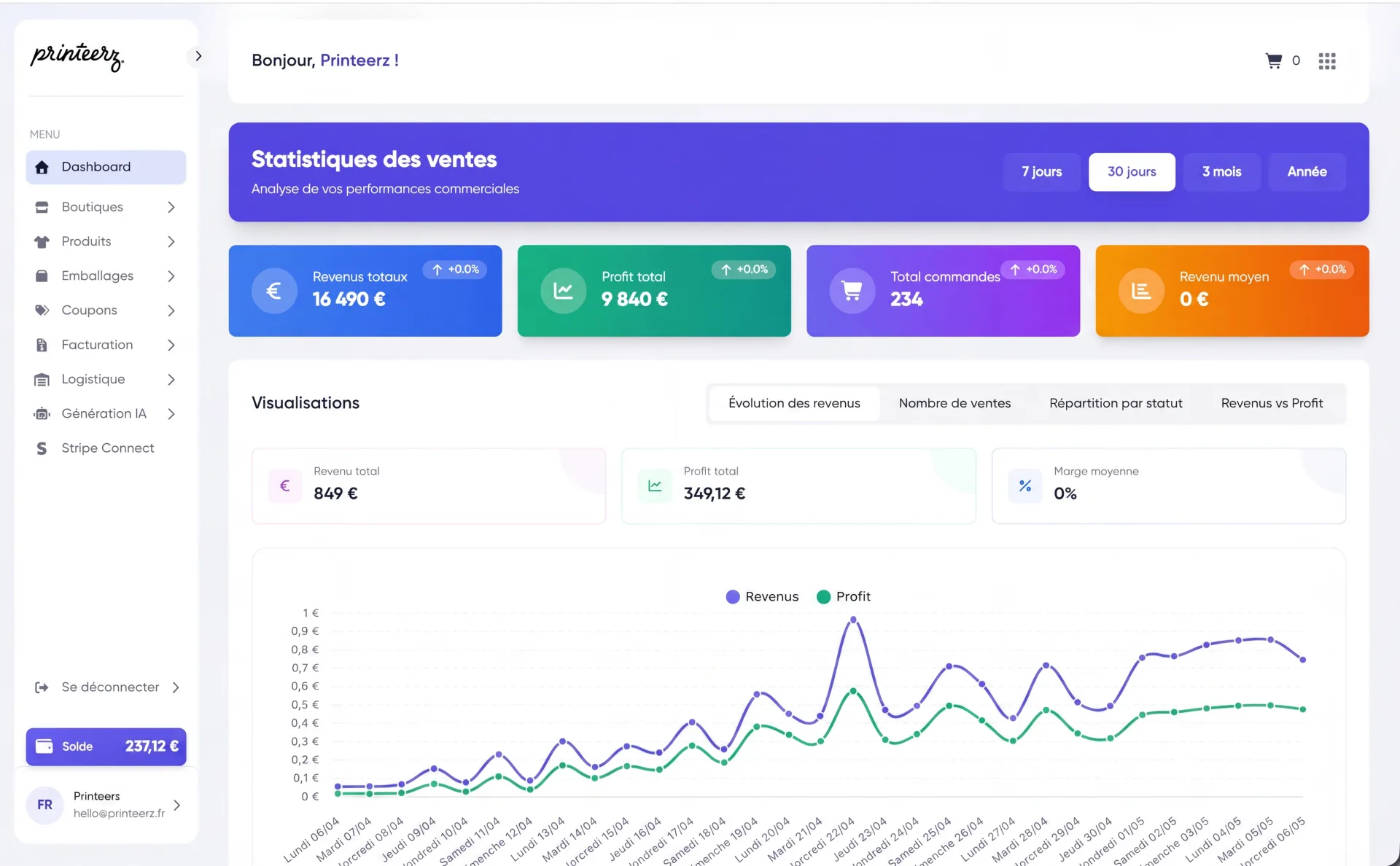This screenshot has width=1400, height=866.
Task: Click the euro icon on Revenus totaux card
Action: click(274, 291)
